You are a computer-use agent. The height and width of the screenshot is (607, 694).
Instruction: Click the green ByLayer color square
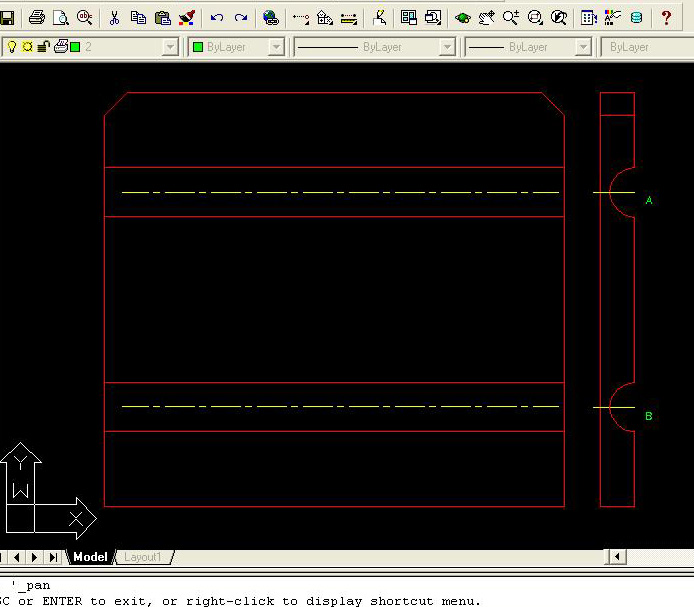tap(198, 47)
